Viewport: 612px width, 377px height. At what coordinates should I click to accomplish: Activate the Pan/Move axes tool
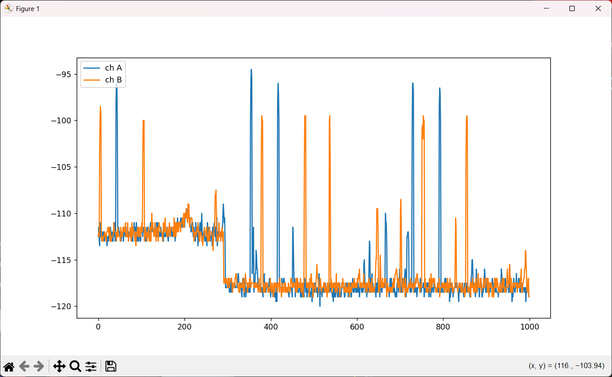(x=59, y=366)
